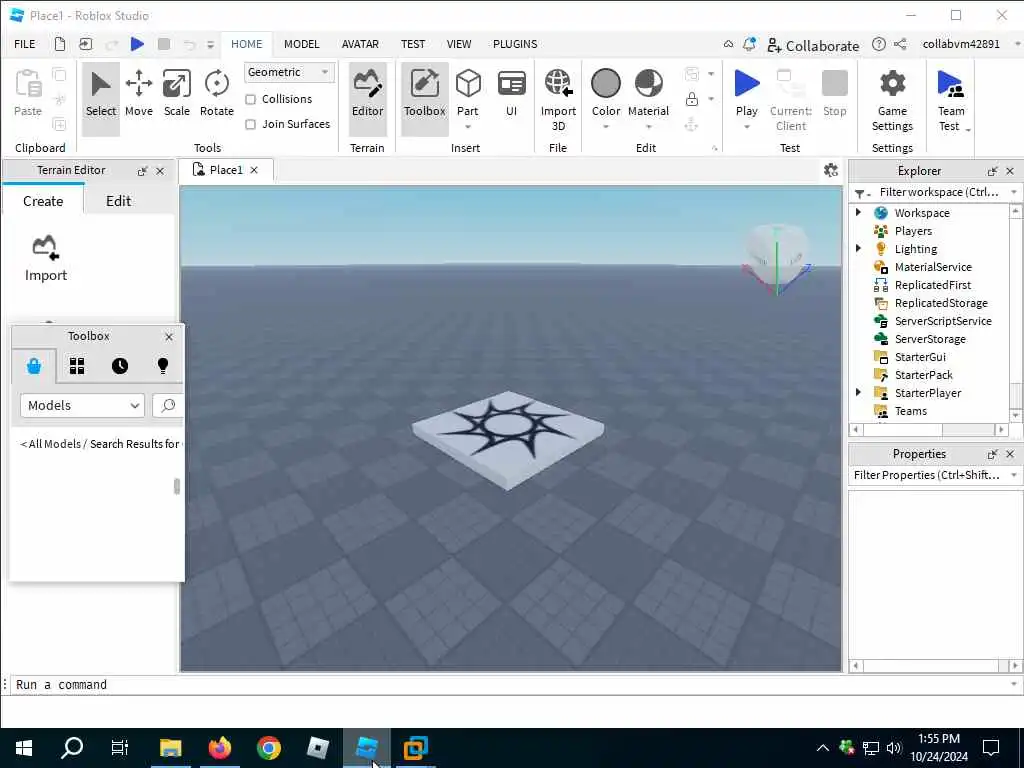Open the Material picker

[648, 95]
